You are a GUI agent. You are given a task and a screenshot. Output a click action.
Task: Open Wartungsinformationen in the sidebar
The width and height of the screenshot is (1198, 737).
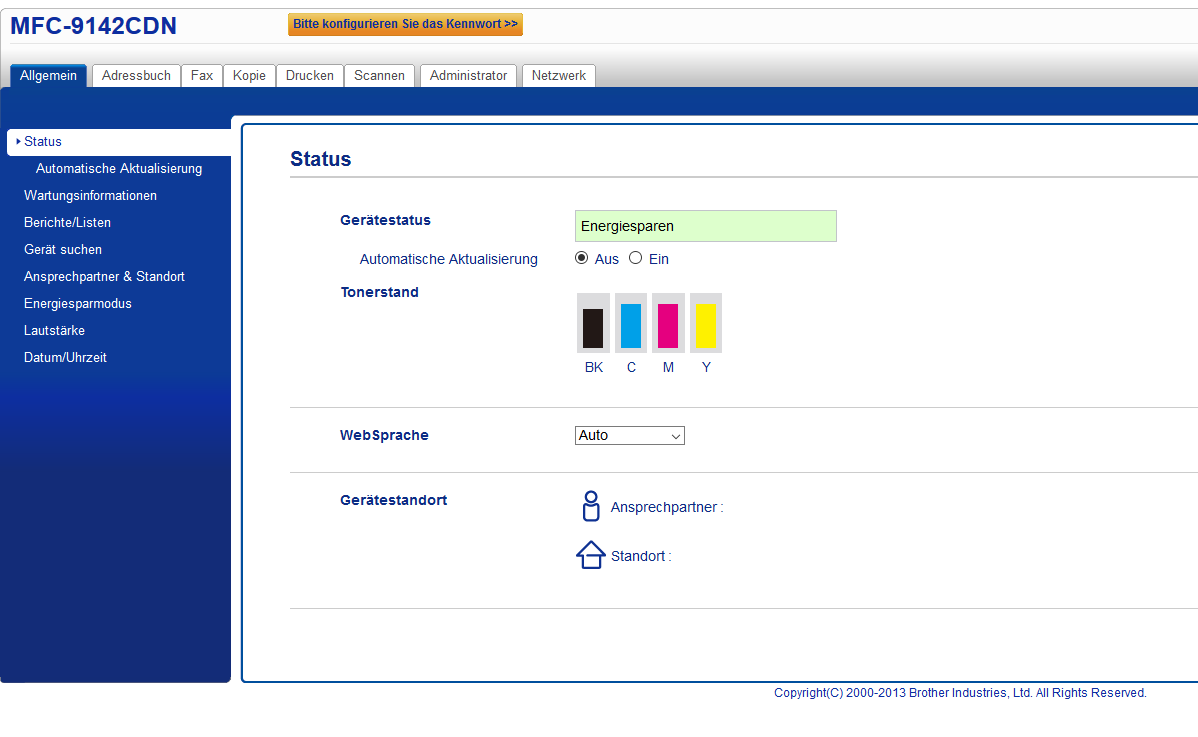[x=90, y=196]
